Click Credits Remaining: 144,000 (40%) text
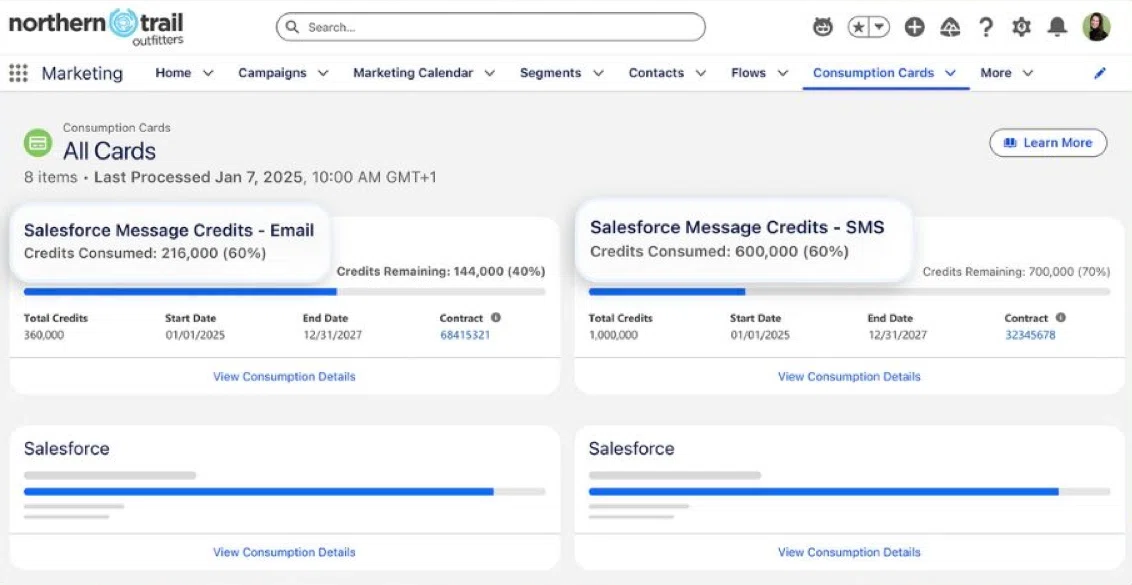Viewport: 1132px width, 585px height. pos(441,272)
